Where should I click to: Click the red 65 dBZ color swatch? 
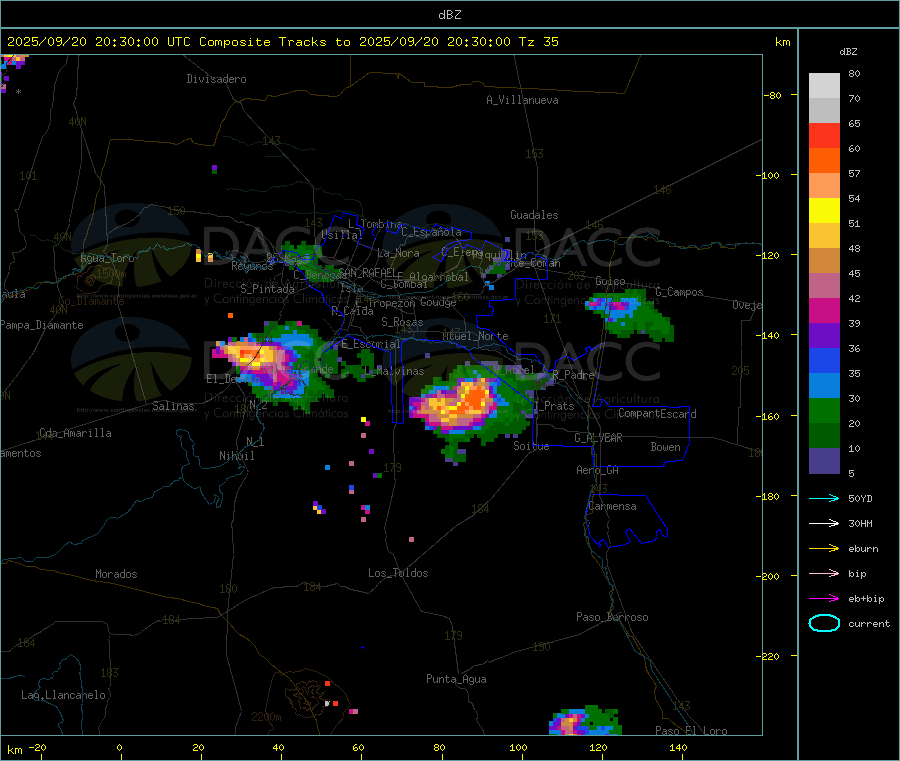point(824,135)
